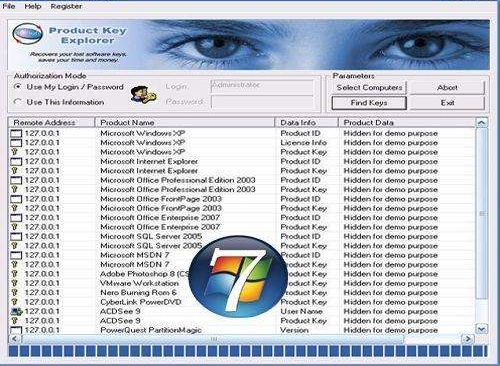Click the list's scroll up arrow
The width and height of the screenshot is (500, 366).
[x=481, y=123]
